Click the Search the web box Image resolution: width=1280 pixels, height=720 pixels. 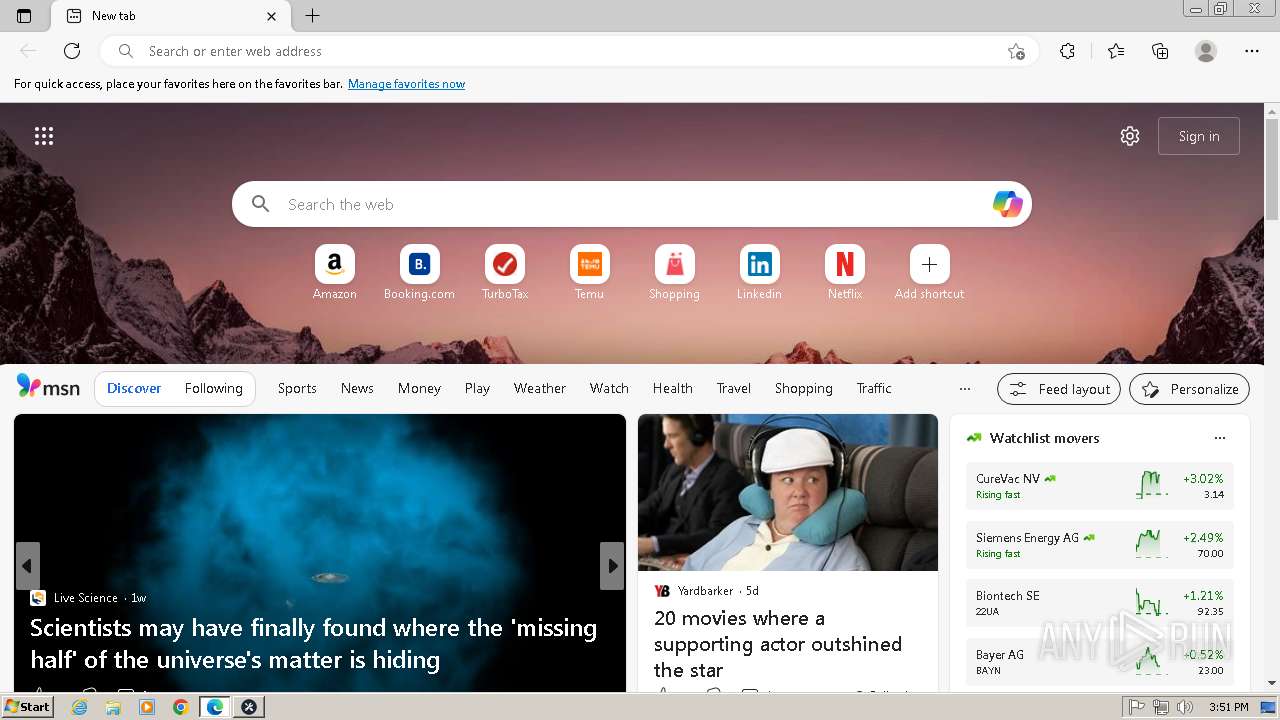click(x=632, y=204)
